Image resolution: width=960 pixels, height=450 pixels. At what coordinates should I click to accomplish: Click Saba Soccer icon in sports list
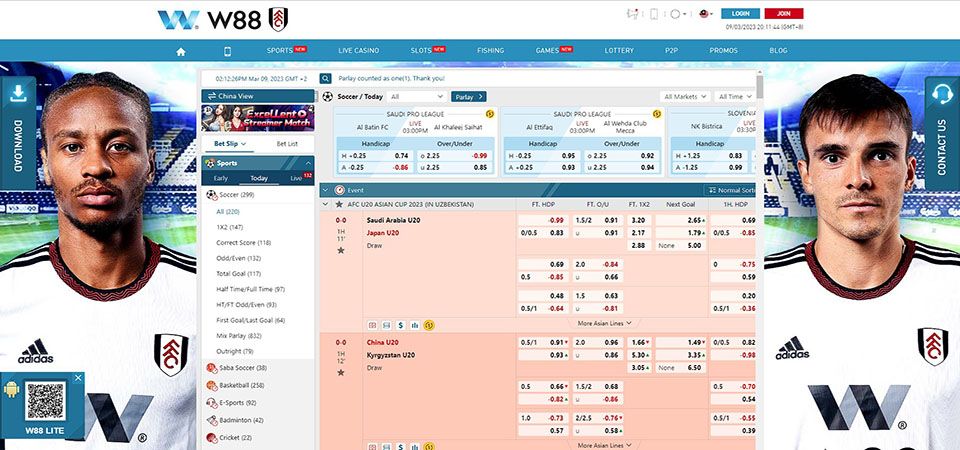click(x=212, y=368)
